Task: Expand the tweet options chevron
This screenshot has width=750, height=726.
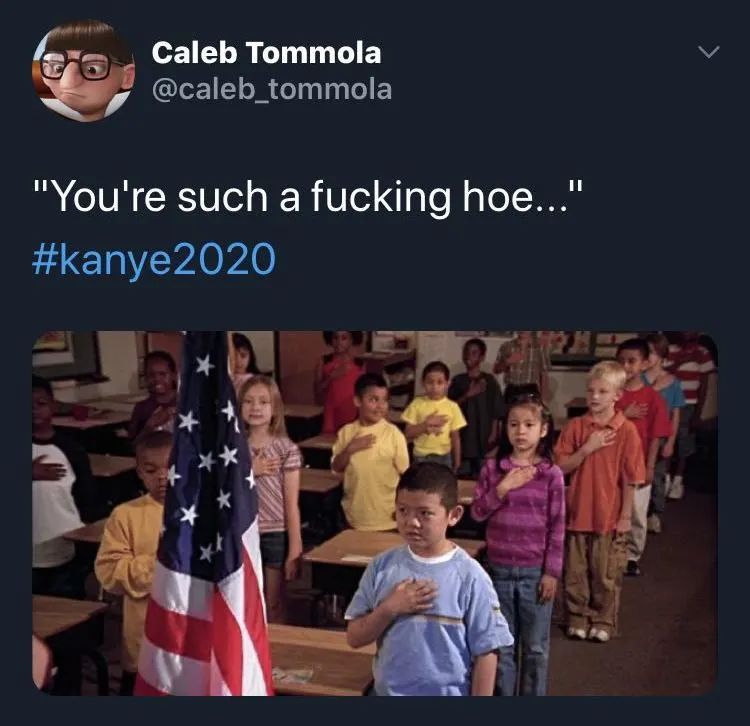Action: click(x=709, y=51)
